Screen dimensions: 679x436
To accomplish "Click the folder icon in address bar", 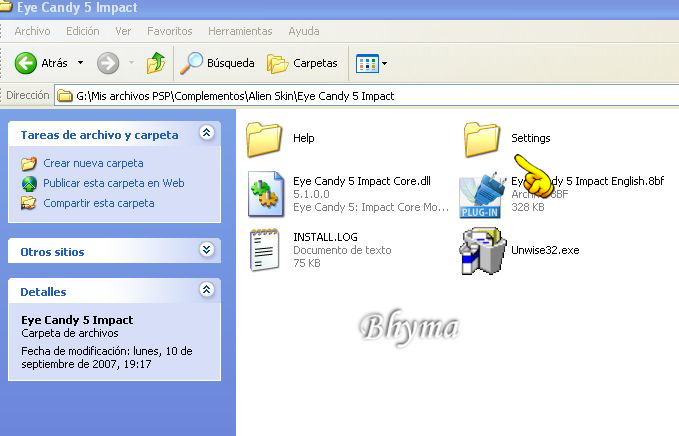I will 65,96.
